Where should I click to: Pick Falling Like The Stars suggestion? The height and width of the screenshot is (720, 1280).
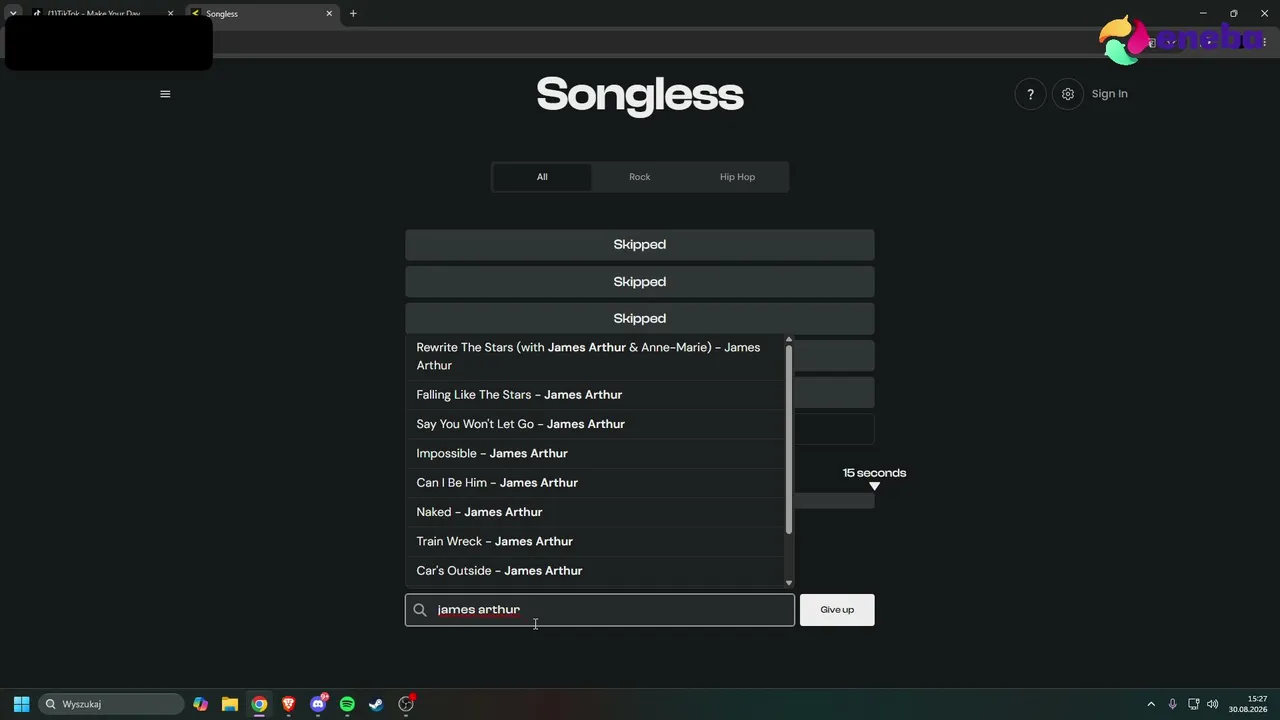tap(595, 395)
